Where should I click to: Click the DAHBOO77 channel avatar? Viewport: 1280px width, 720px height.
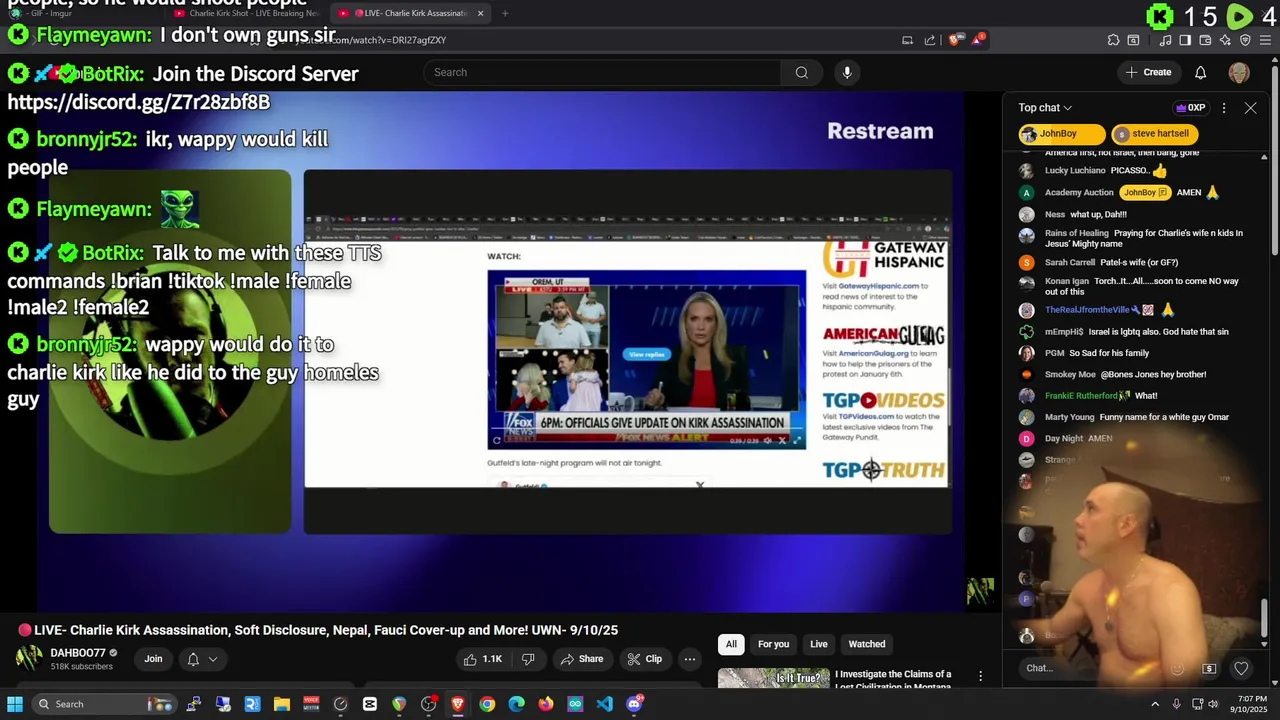(28, 658)
